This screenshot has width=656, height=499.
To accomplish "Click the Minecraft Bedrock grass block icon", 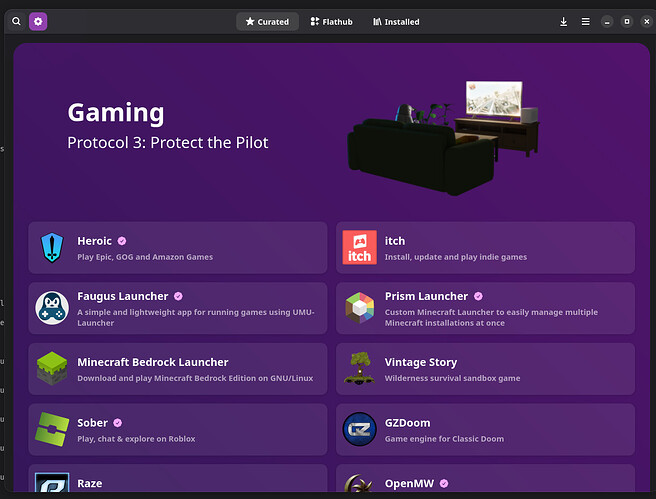I will (x=52, y=368).
